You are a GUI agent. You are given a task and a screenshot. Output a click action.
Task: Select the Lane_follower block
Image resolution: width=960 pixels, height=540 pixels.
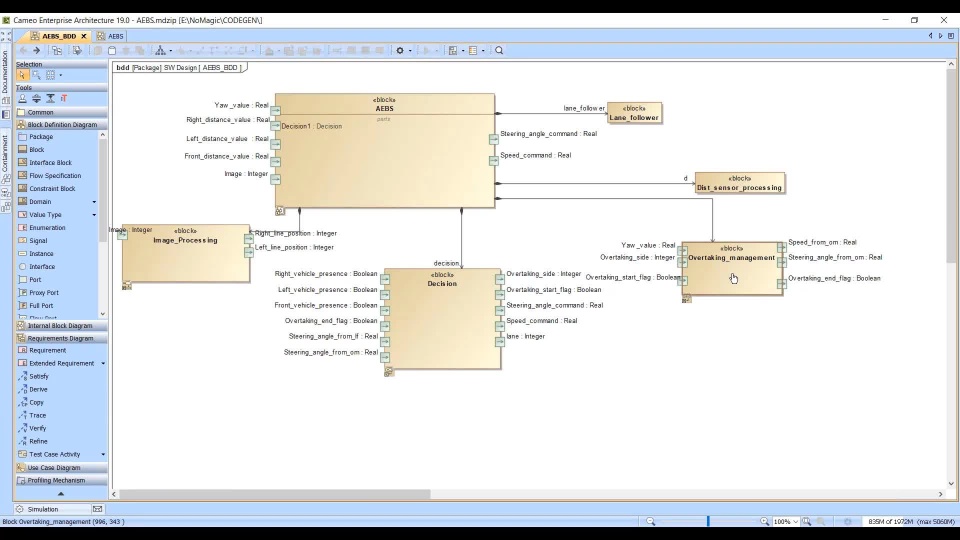[634, 113]
